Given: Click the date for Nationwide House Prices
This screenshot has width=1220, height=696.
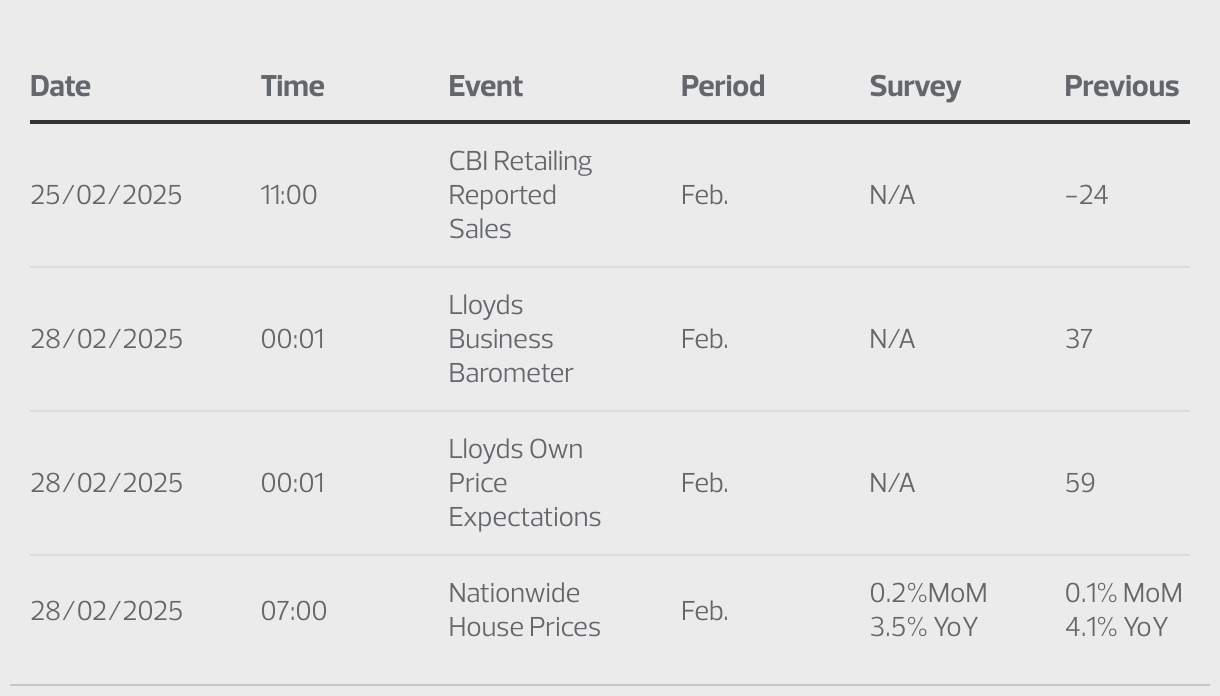Looking at the screenshot, I should [106, 611].
